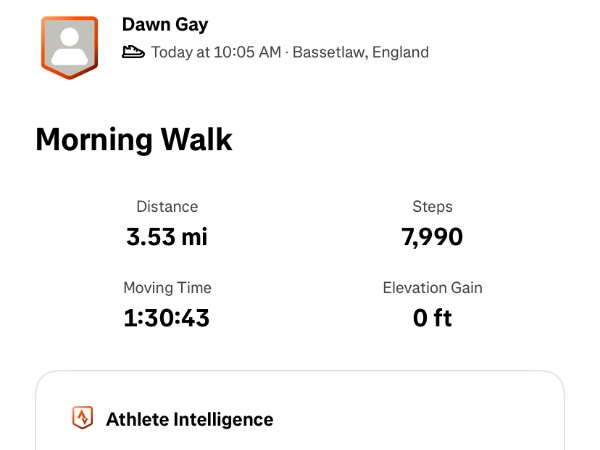This screenshot has width=600, height=450.
Task: Click the Distance stat label
Action: 167,207
